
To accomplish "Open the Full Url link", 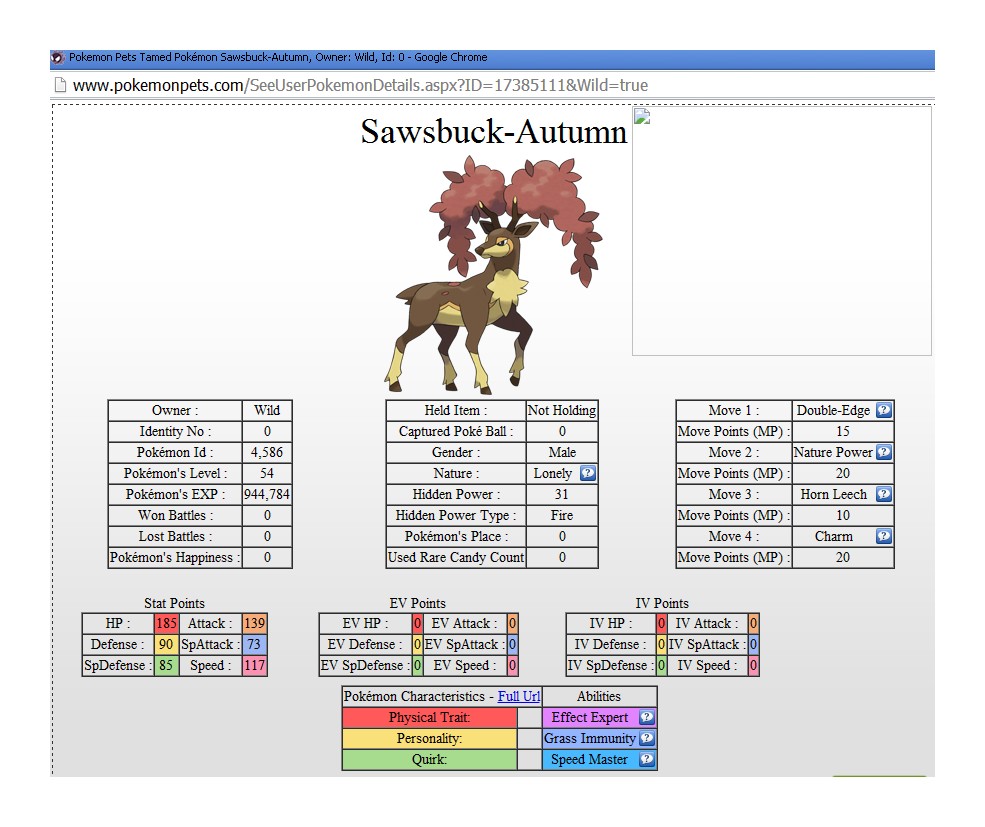I will (x=519, y=696).
